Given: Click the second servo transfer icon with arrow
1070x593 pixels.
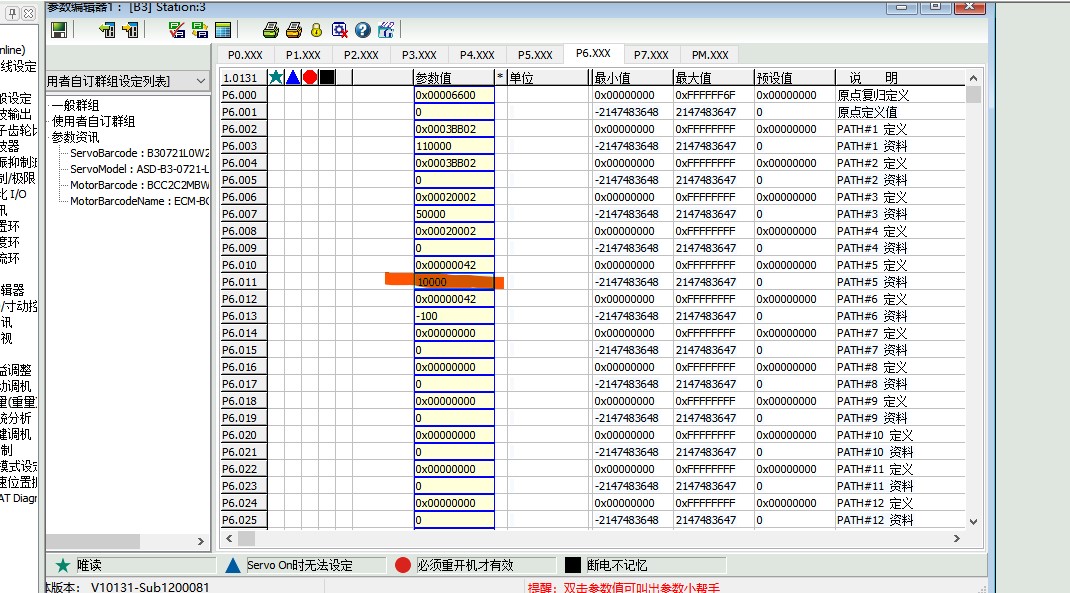Looking at the screenshot, I should 129,30.
